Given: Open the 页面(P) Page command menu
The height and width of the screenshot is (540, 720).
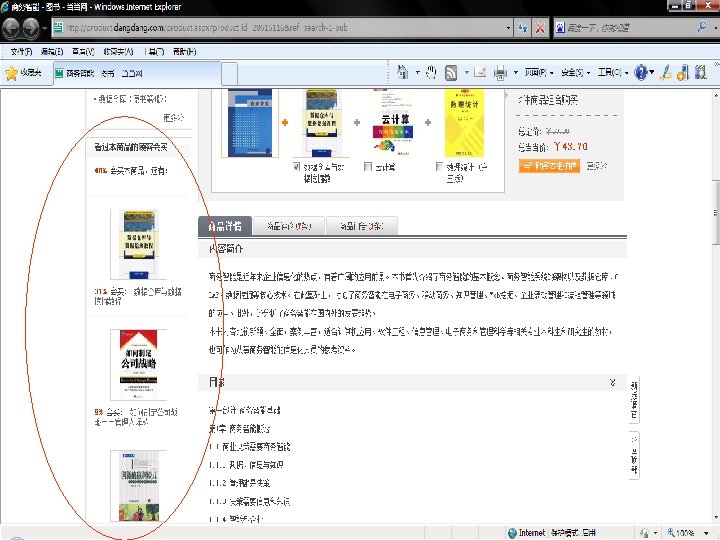Looking at the screenshot, I should pos(538,73).
